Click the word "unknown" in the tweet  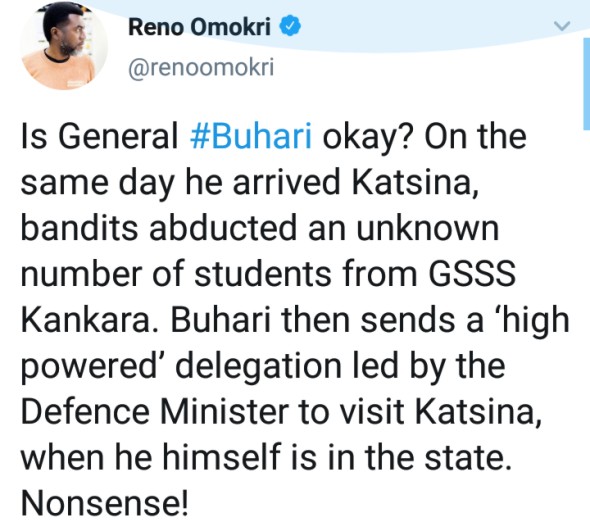[427, 227]
